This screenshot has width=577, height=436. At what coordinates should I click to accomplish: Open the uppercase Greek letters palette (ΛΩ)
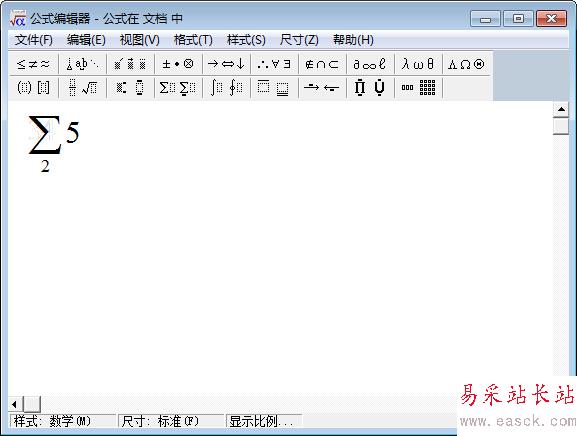[x=466, y=64]
